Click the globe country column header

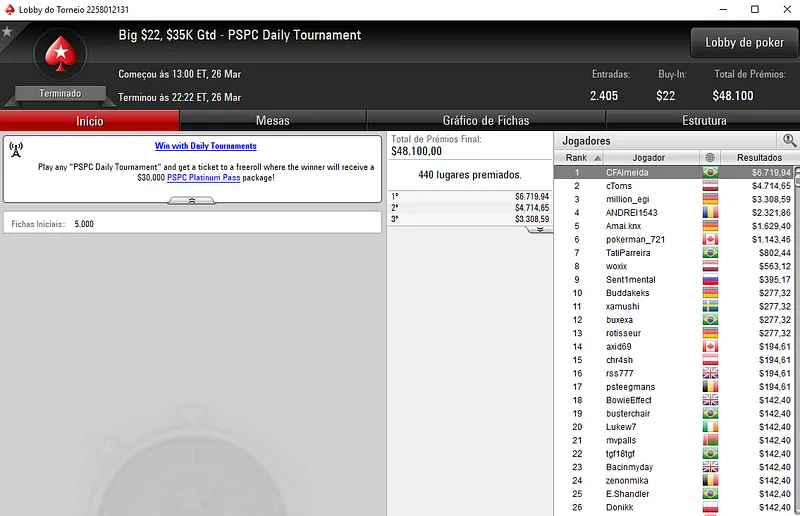tap(710, 157)
